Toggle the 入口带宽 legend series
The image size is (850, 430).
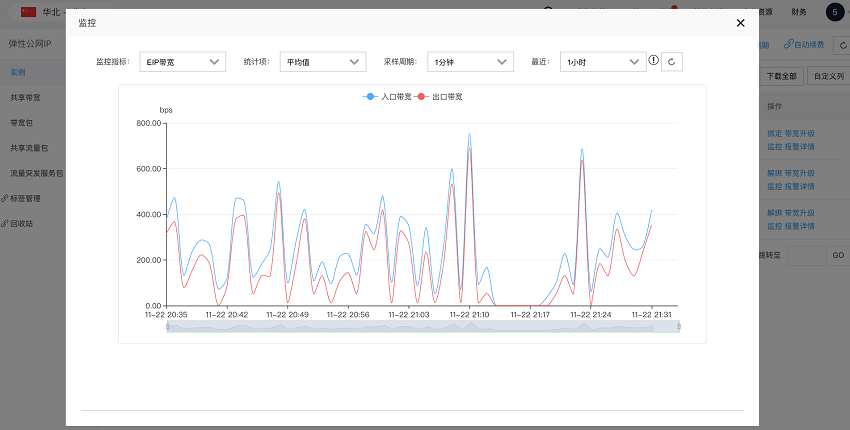pos(387,97)
